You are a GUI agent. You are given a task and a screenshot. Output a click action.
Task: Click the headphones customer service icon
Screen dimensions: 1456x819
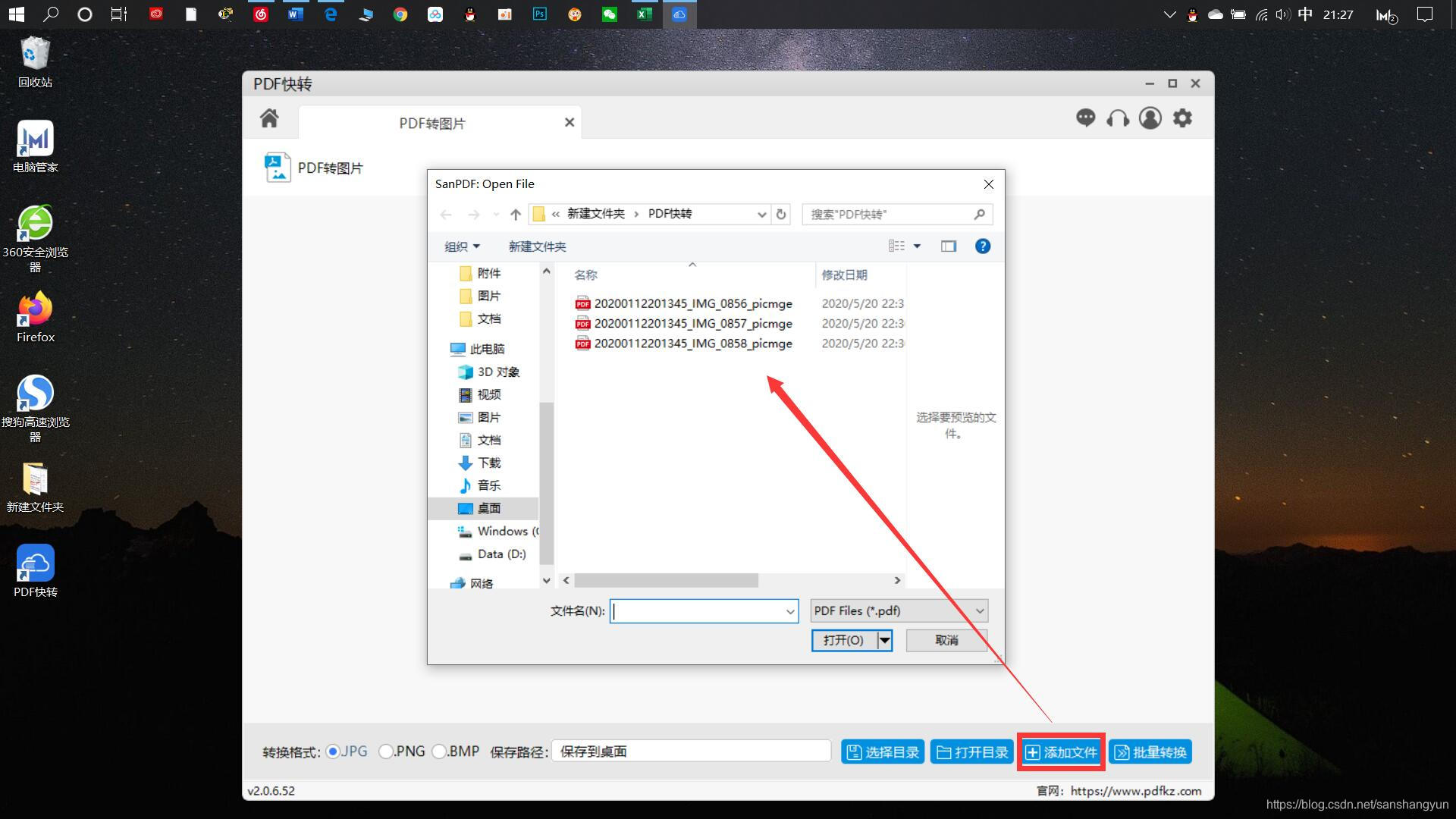point(1118,118)
